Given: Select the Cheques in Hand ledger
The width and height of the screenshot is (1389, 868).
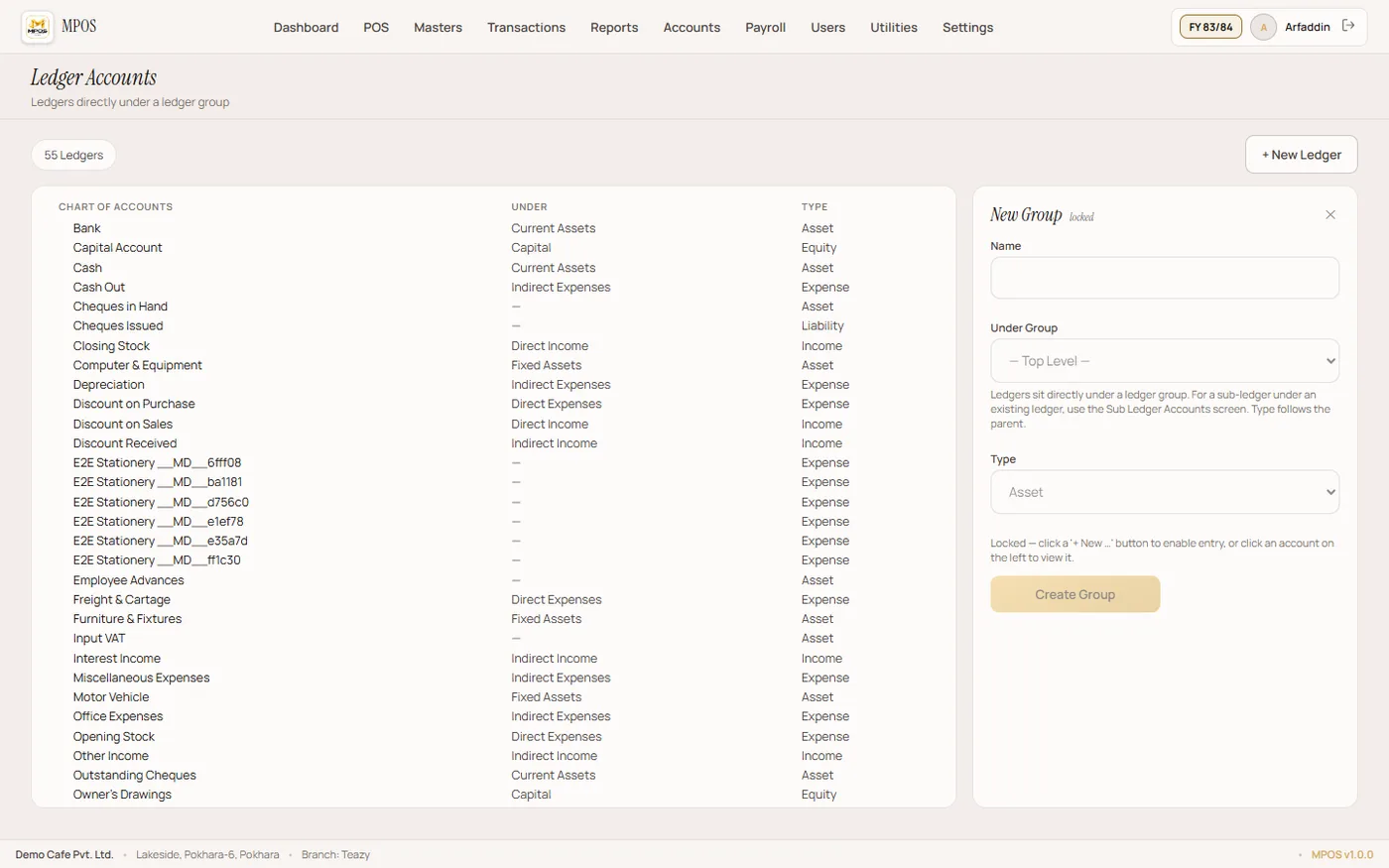Looking at the screenshot, I should [x=493, y=307].
